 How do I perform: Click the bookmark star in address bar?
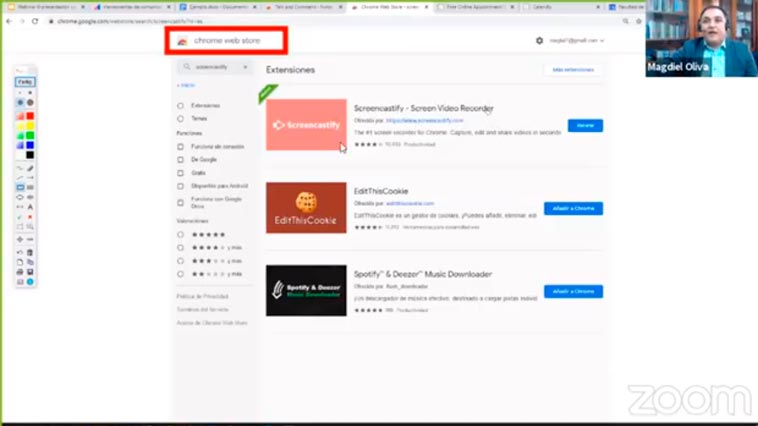(x=639, y=21)
